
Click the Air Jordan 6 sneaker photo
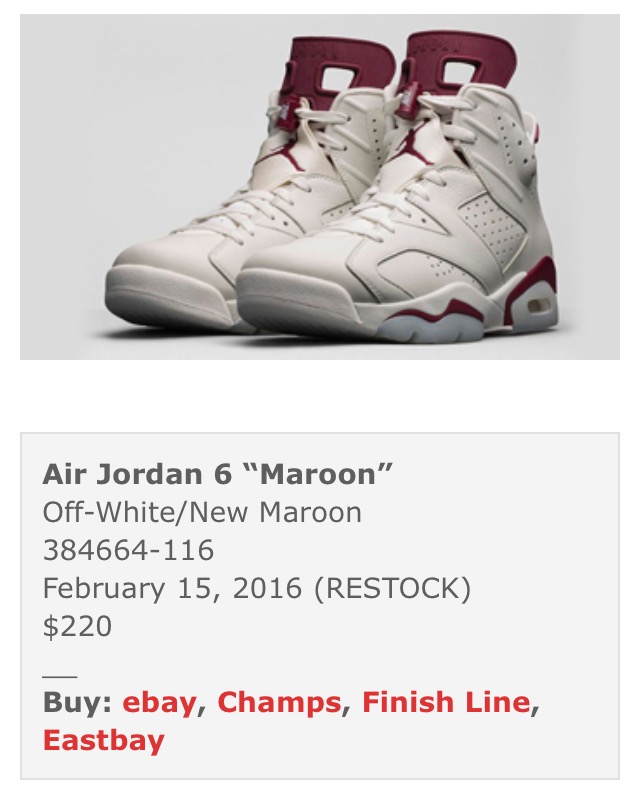320,187
